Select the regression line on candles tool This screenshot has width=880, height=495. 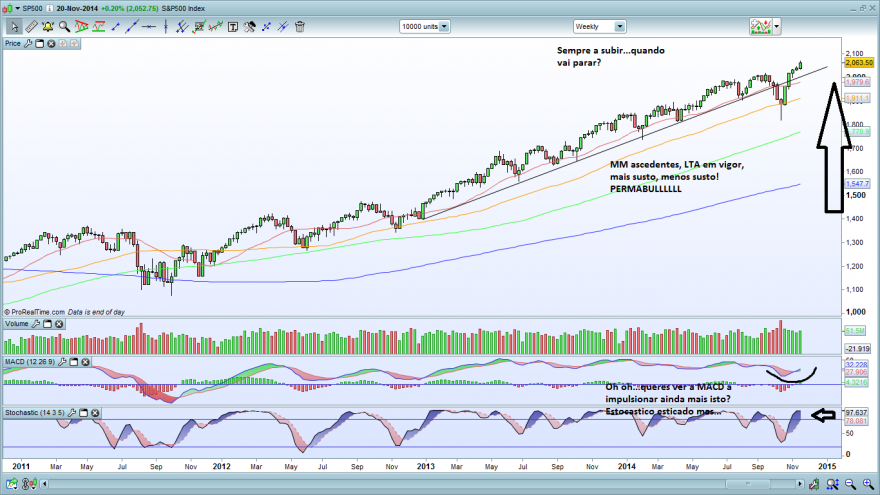coord(216,26)
